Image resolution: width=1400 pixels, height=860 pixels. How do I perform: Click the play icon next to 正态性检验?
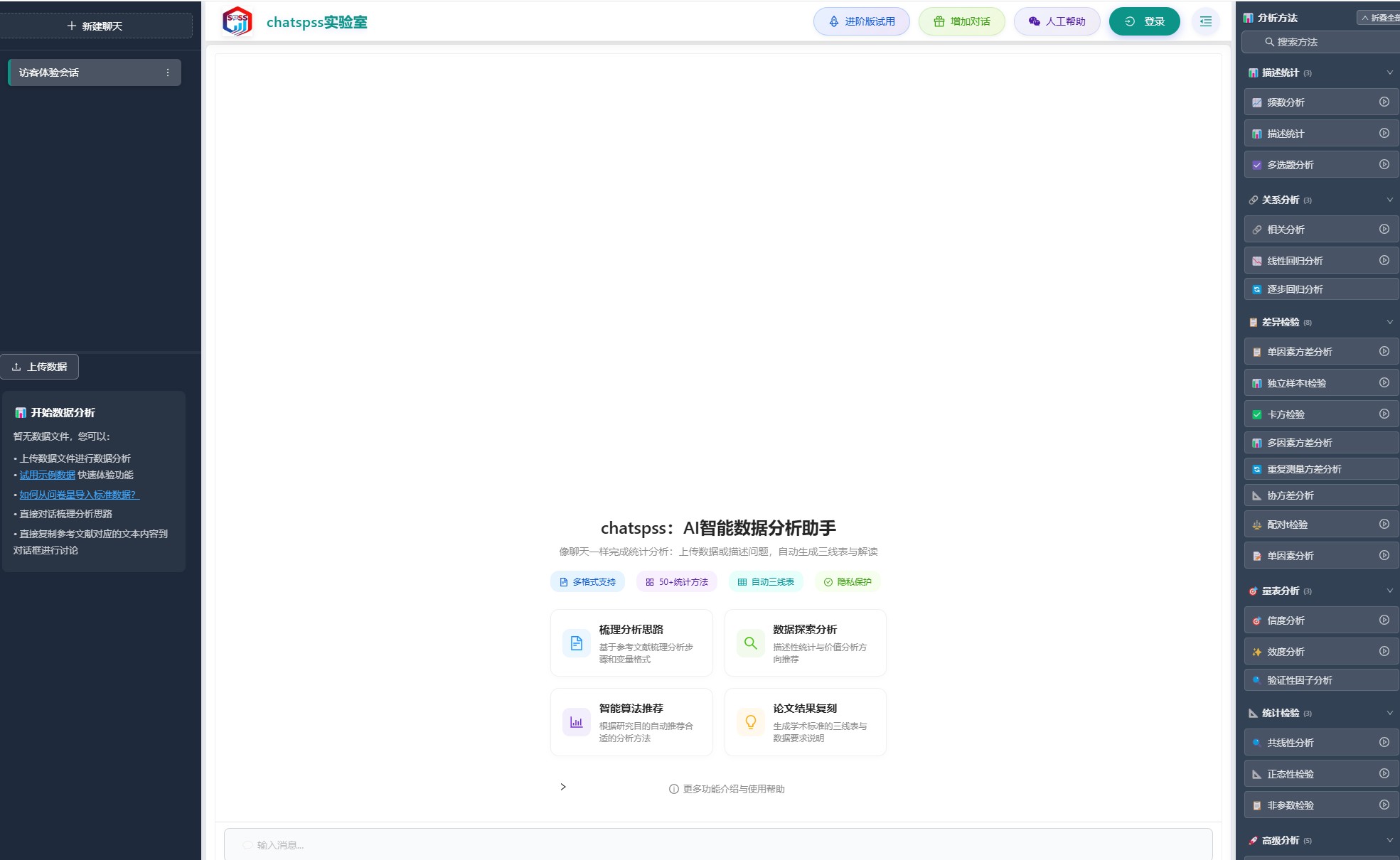[1384, 773]
